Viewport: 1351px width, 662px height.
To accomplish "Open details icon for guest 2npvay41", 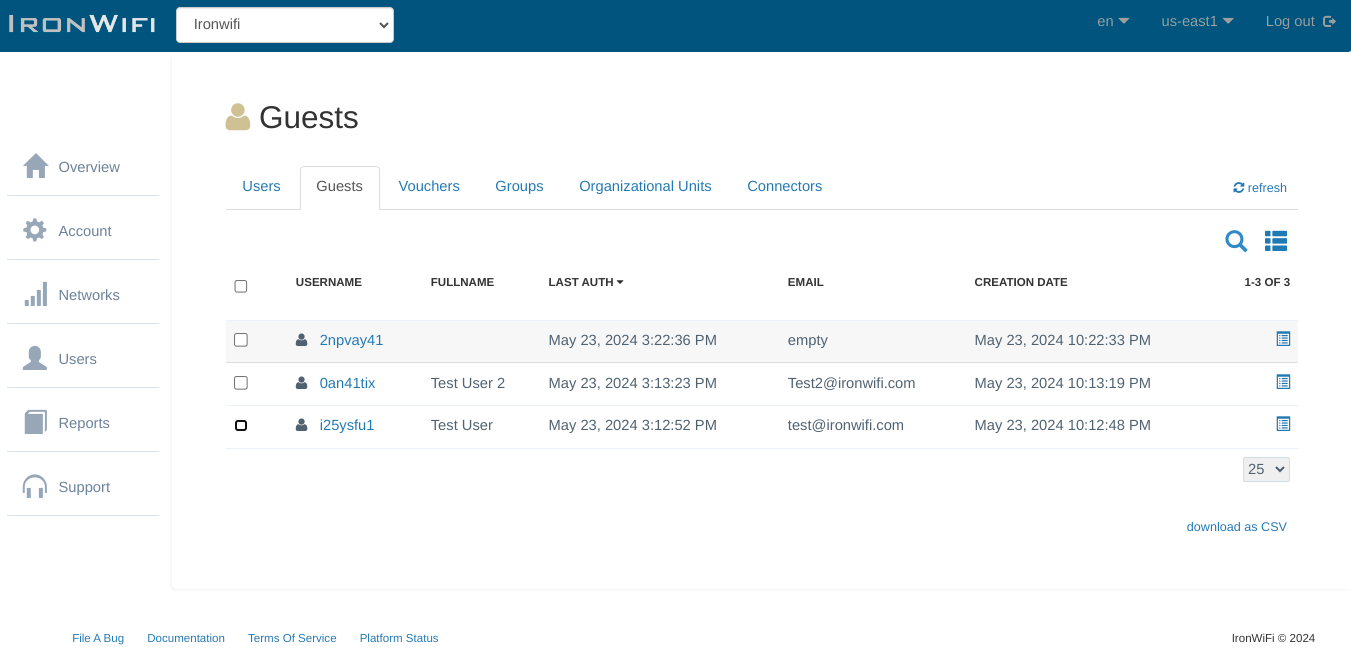I will click(x=1283, y=339).
